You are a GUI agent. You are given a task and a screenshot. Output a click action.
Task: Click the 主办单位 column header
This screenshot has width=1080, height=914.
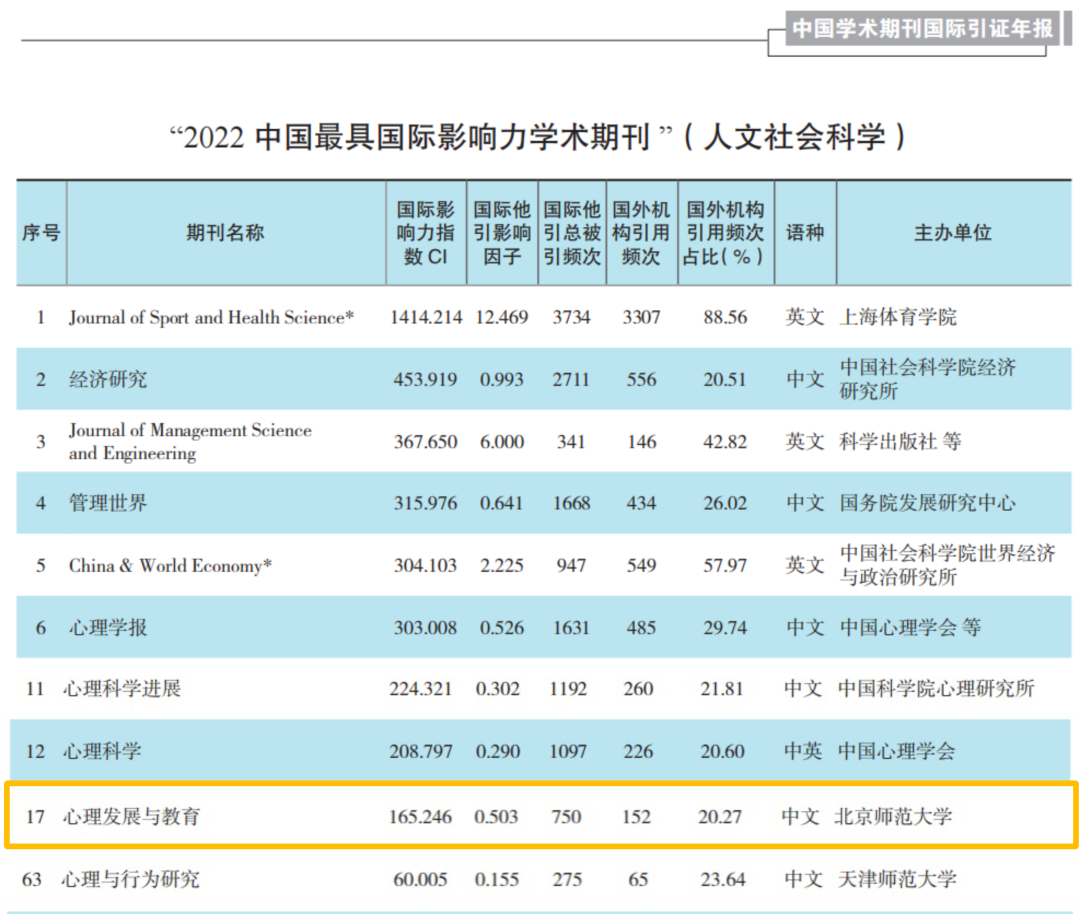952,233
